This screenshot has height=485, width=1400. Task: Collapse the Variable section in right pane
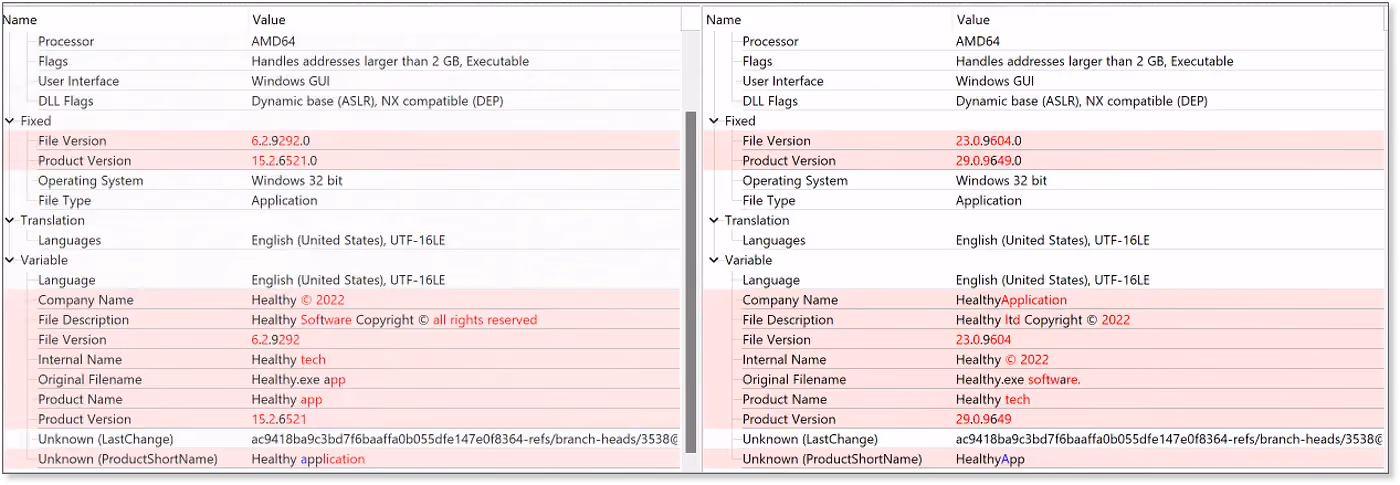[x=714, y=261]
